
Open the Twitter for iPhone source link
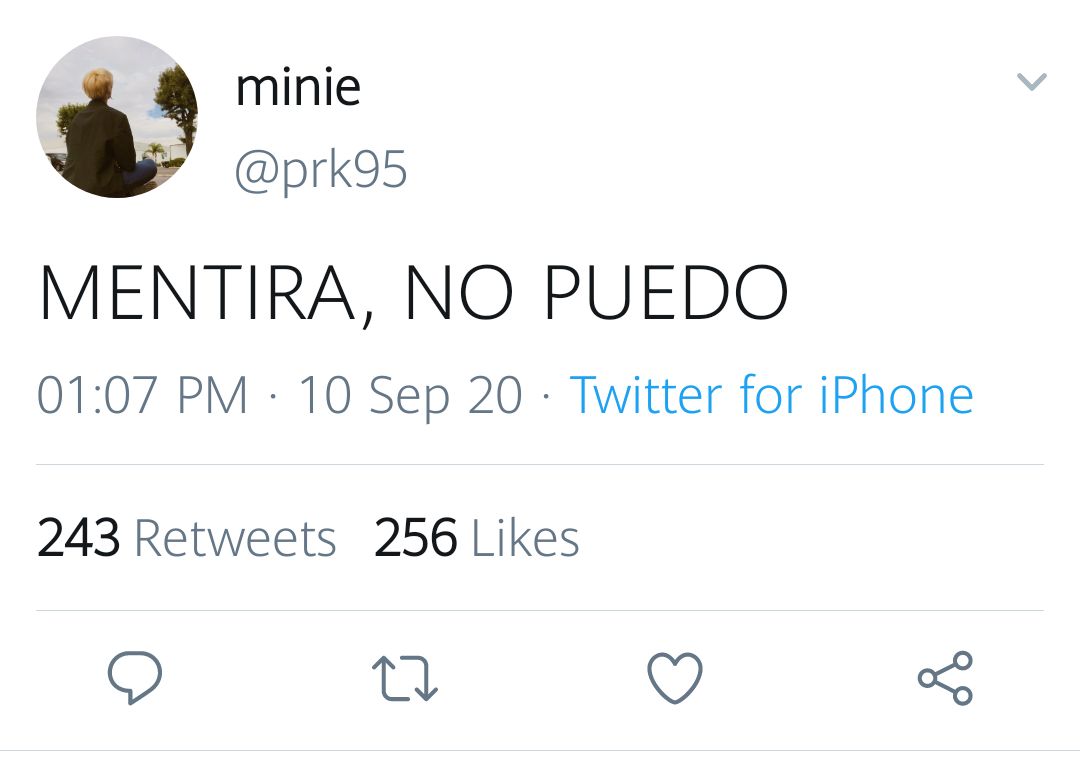click(x=771, y=395)
